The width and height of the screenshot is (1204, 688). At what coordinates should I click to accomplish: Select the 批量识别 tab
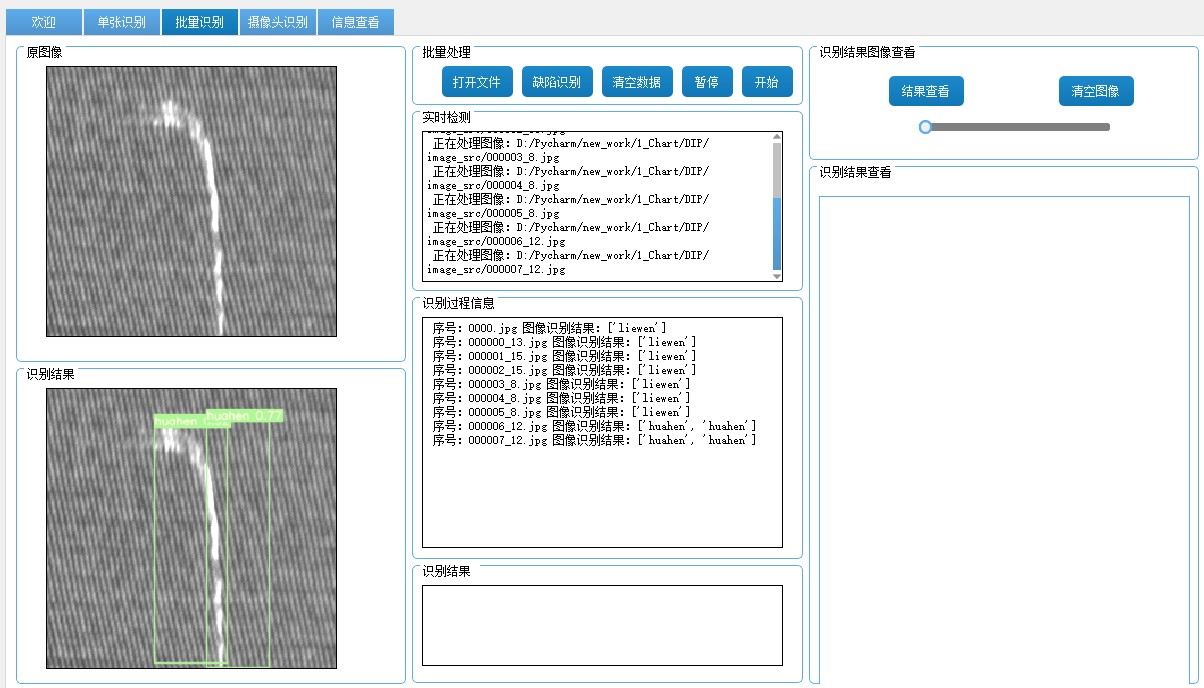tap(199, 22)
